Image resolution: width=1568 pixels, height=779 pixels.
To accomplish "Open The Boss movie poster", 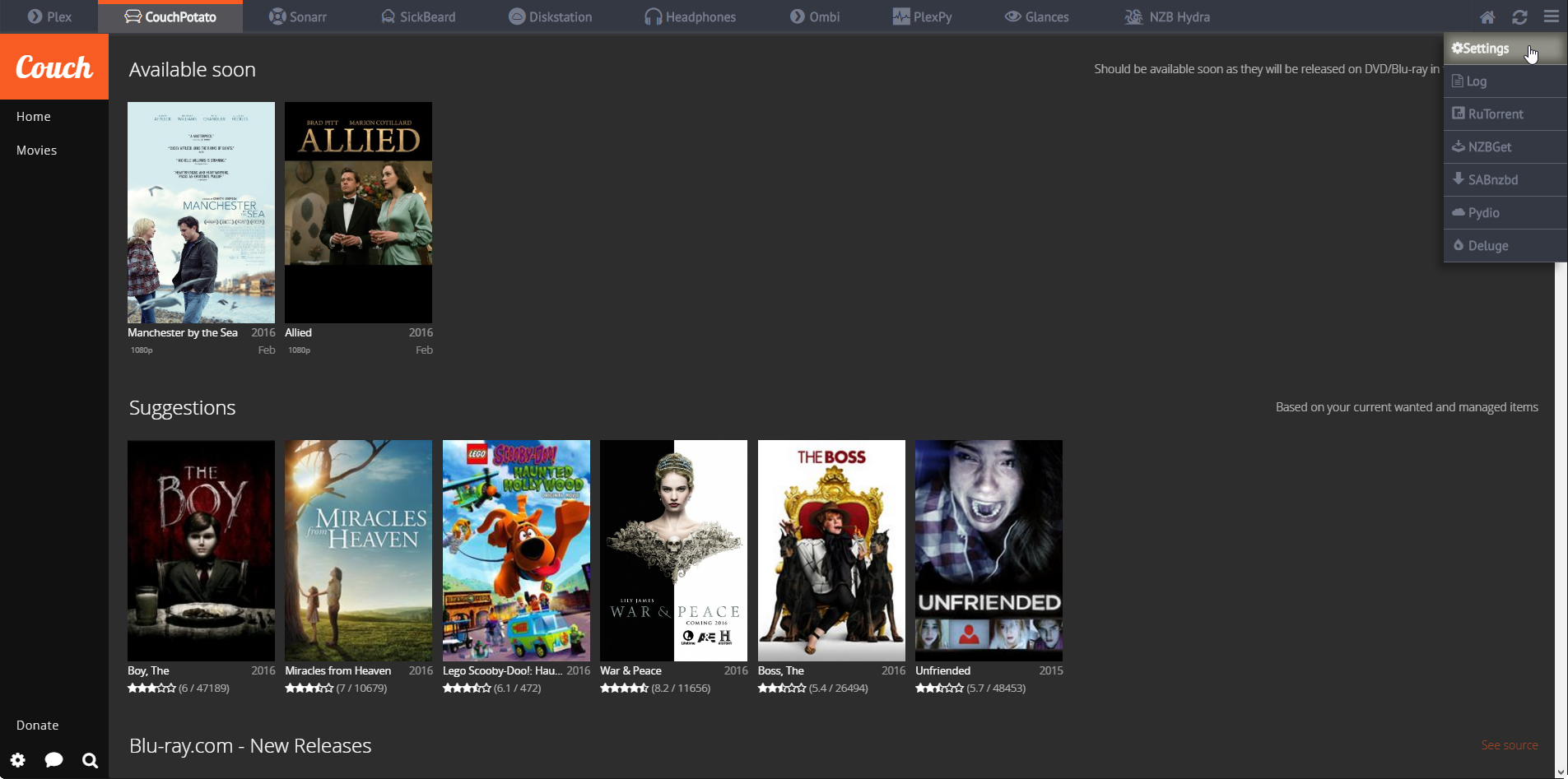I will tap(831, 550).
